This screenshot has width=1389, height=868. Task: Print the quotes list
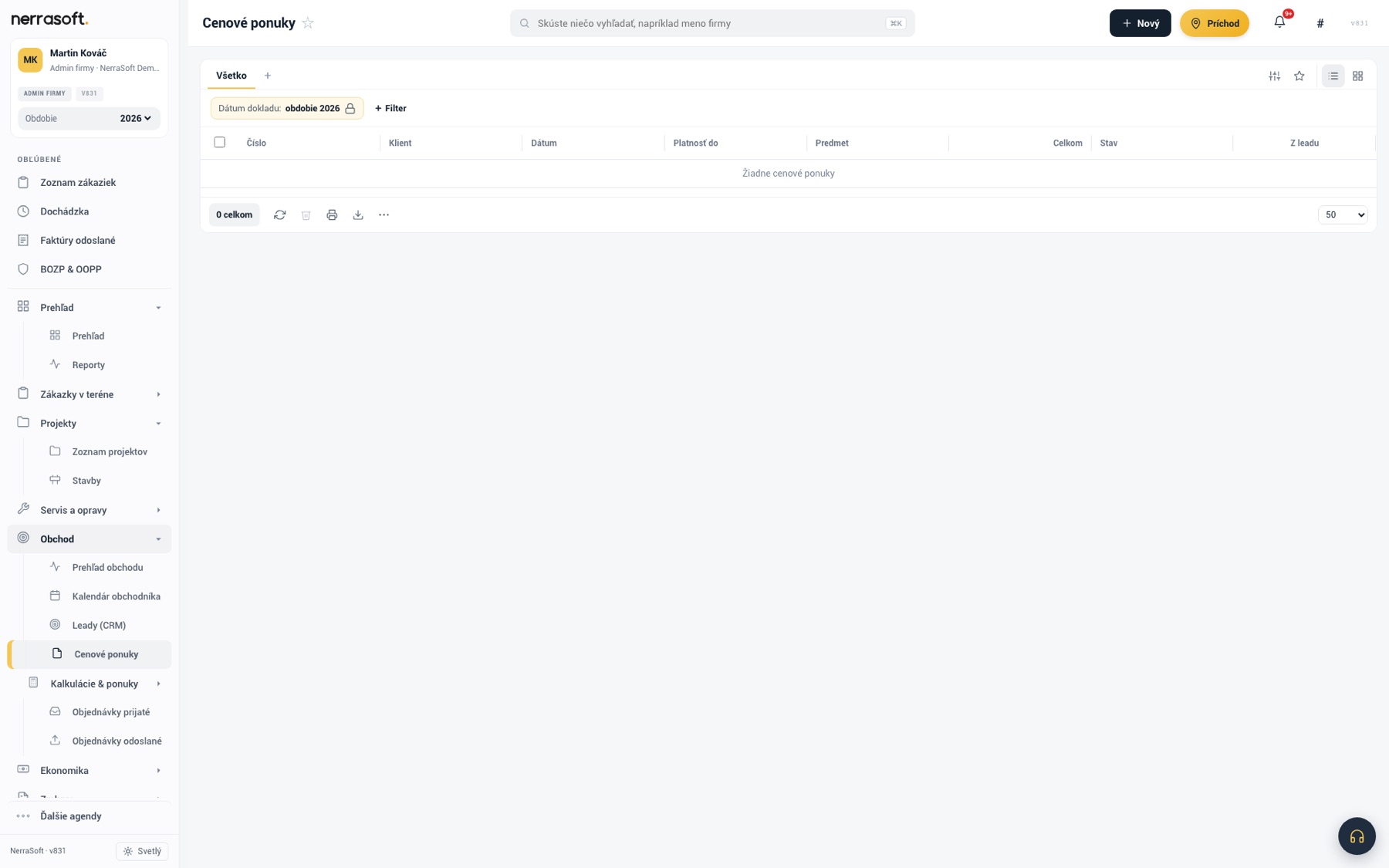coord(332,215)
